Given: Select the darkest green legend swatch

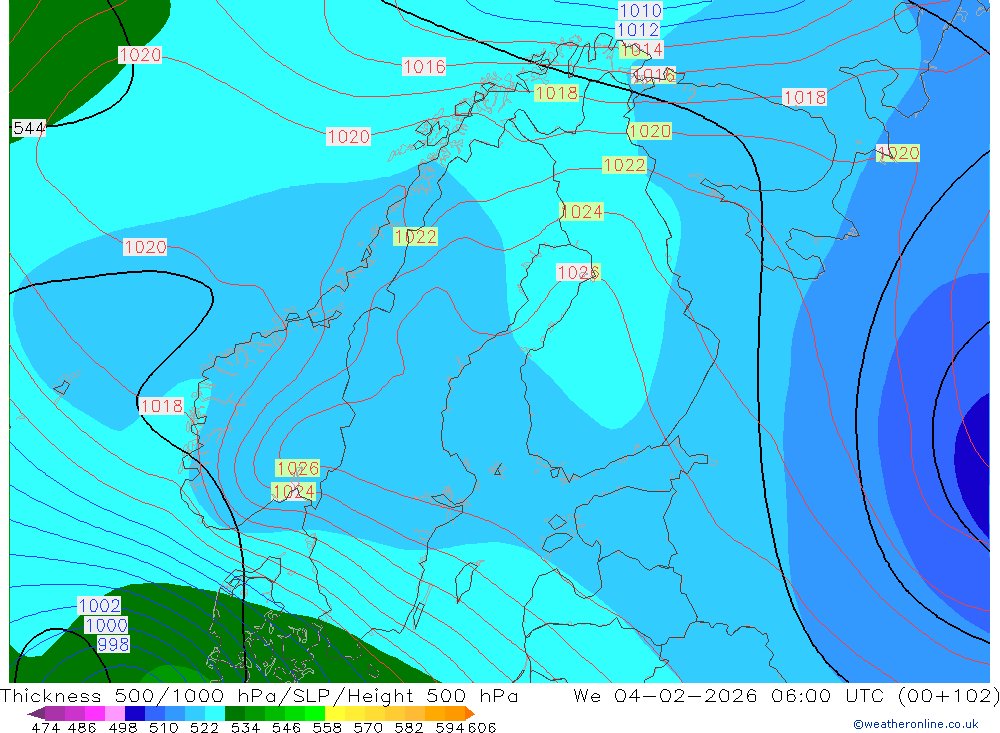Looking at the screenshot, I should [x=235, y=713].
